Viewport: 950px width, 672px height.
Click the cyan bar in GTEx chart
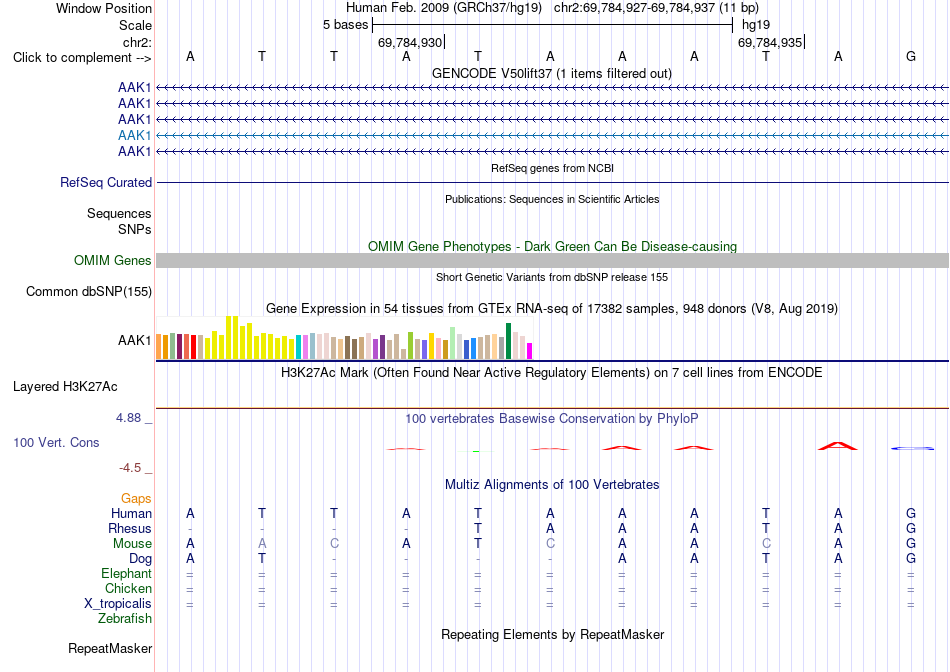(299, 348)
